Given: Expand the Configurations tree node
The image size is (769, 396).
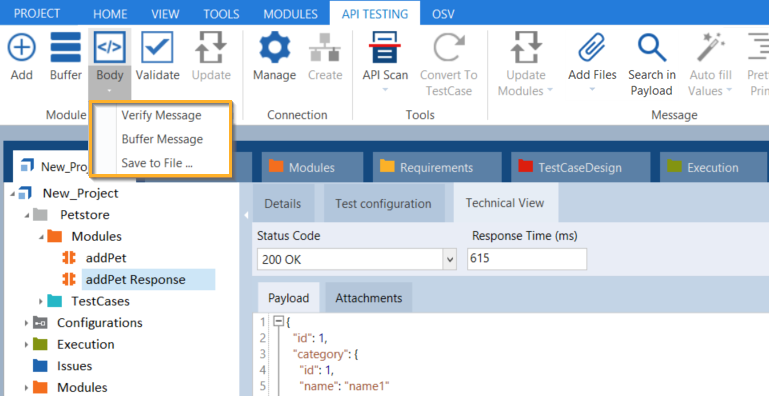Looking at the screenshot, I should 26,323.
